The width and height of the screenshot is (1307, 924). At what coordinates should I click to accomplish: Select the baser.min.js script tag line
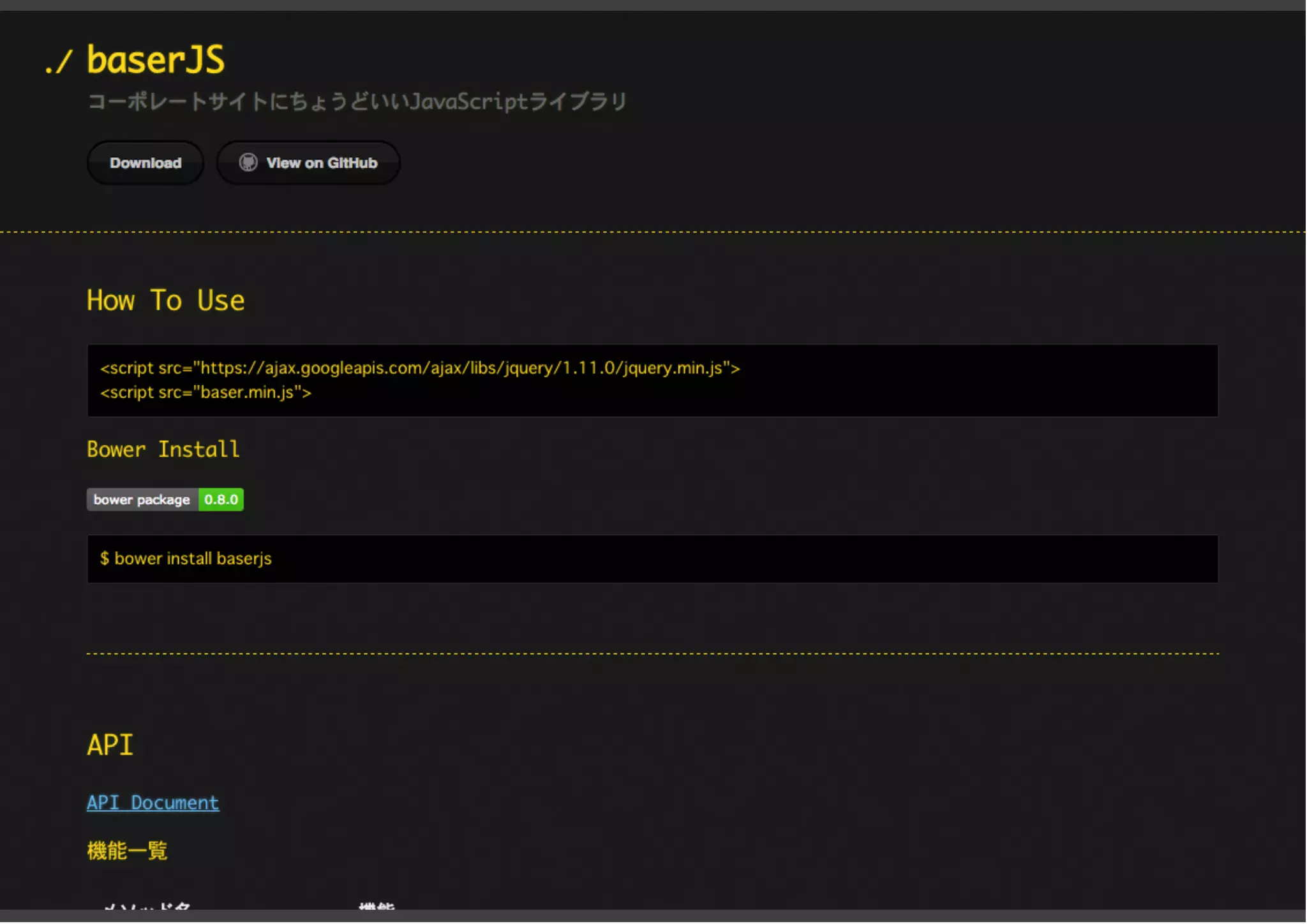coord(205,392)
